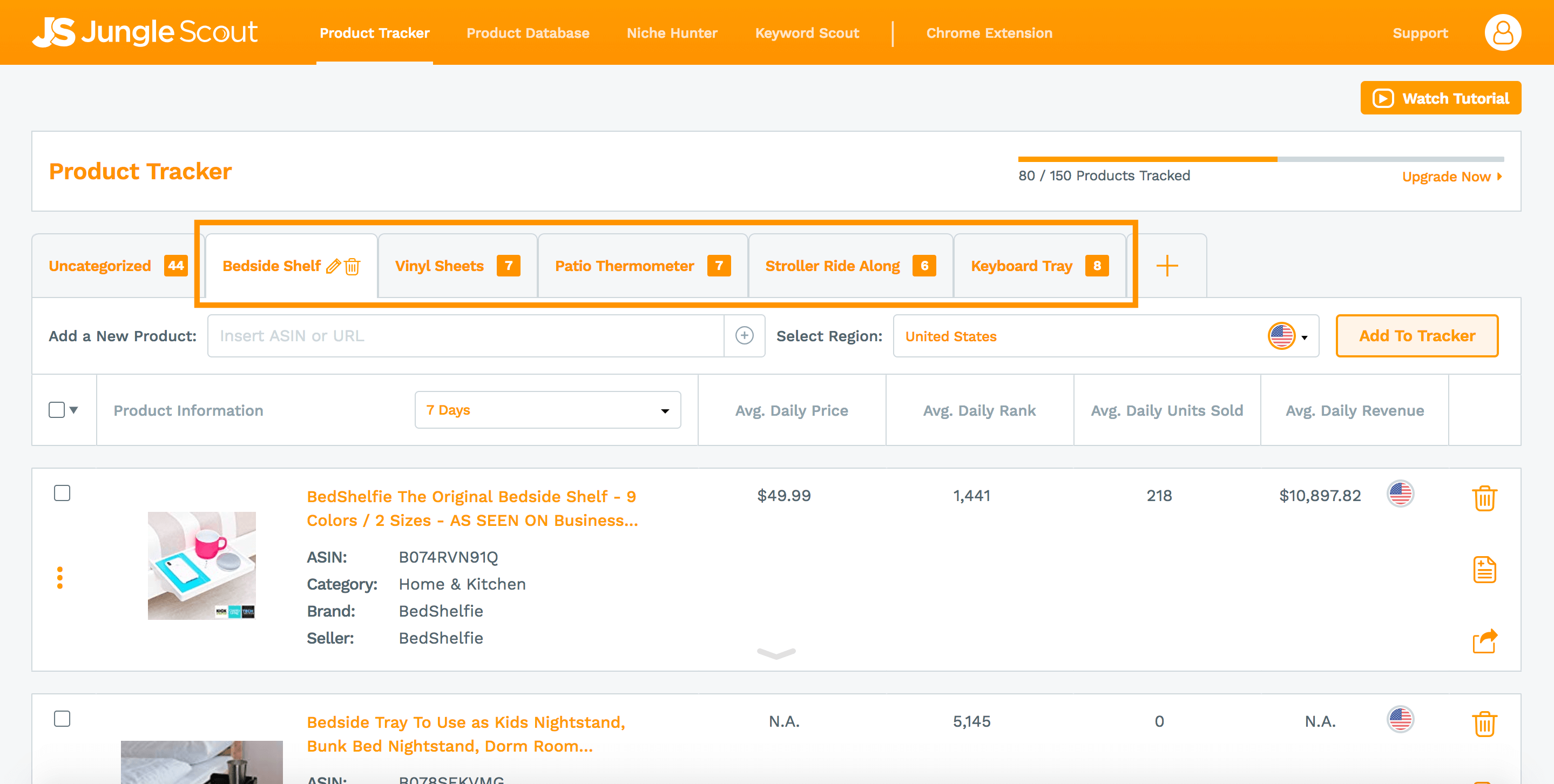Open user account profile icon

[1502, 32]
